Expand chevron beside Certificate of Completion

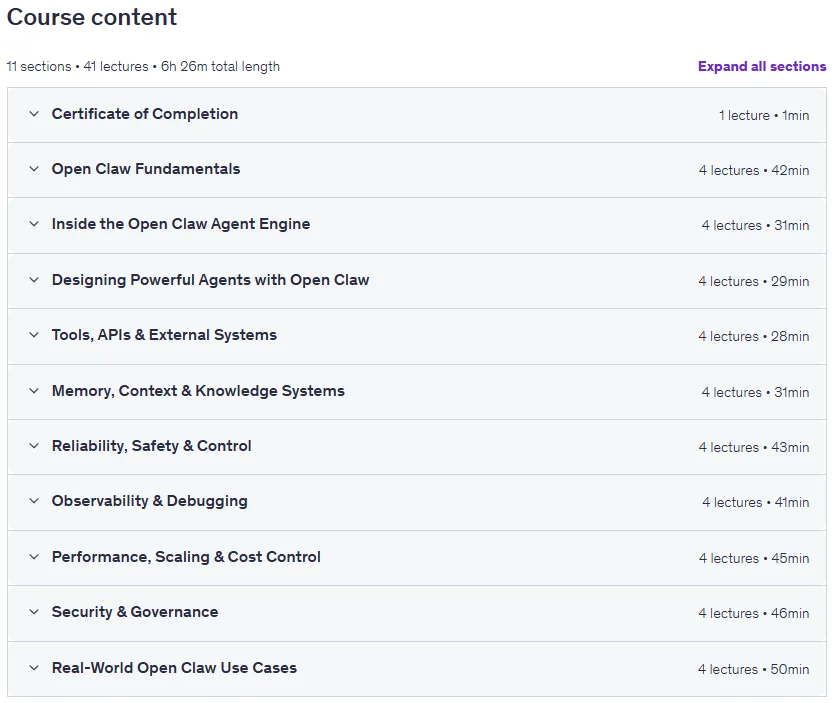coord(34,114)
